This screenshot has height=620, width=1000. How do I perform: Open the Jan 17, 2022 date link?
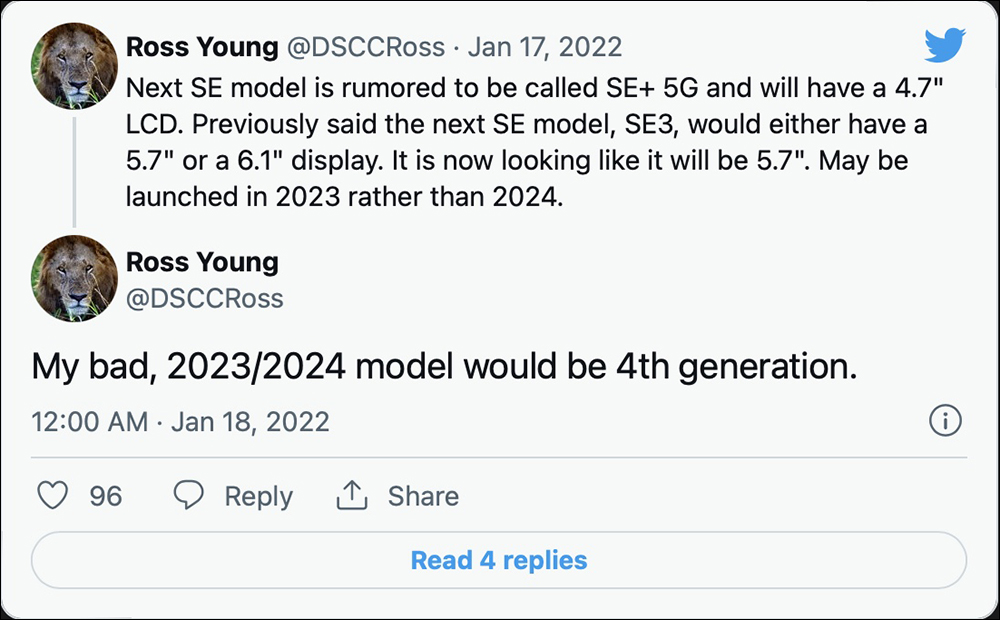pos(545,47)
